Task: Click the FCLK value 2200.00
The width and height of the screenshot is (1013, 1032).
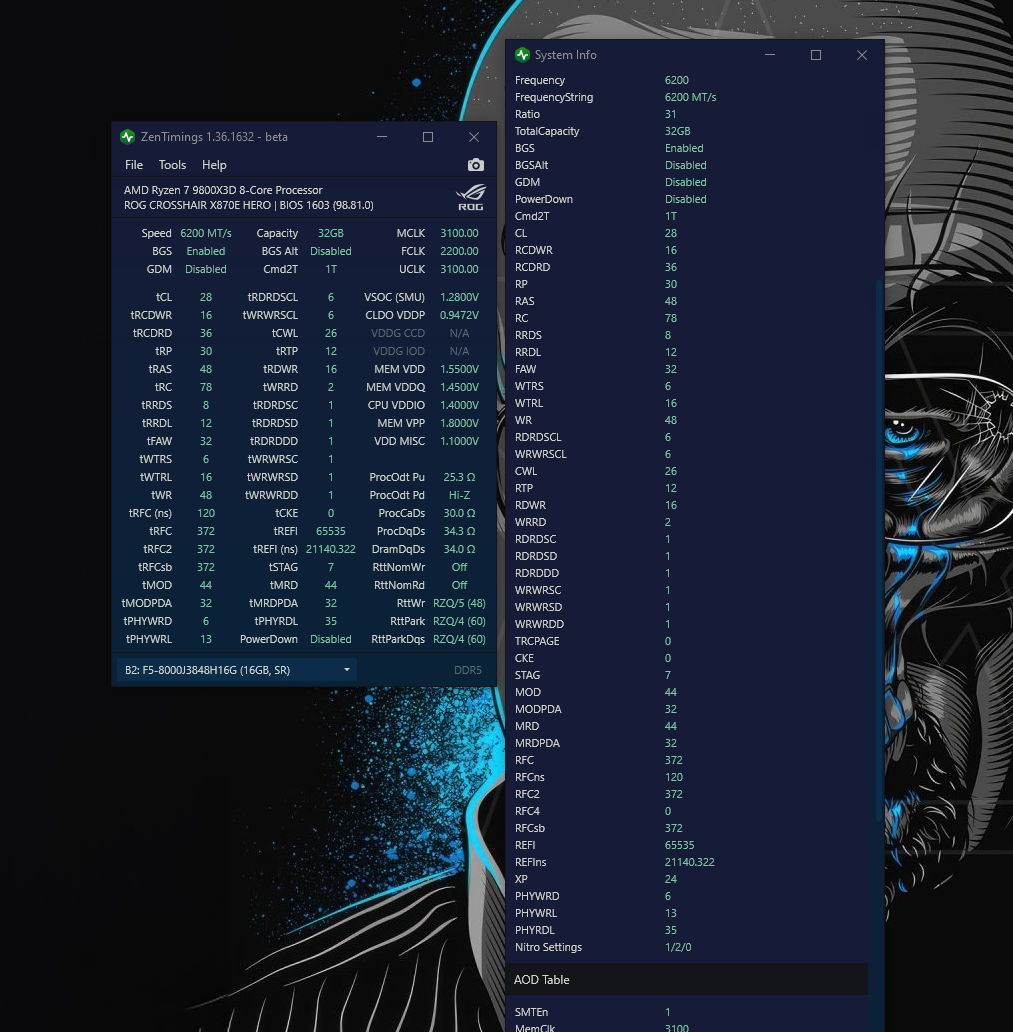Action: 459,251
